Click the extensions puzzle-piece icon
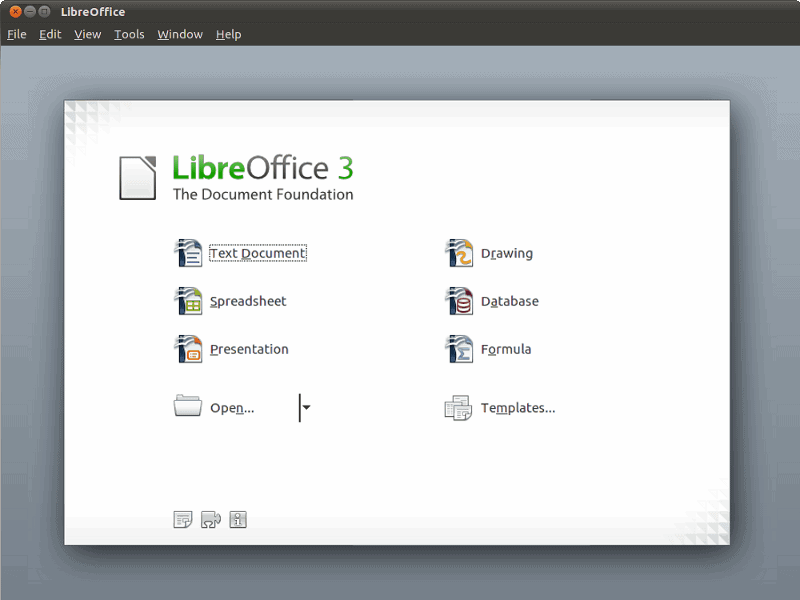 tap(210, 520)
